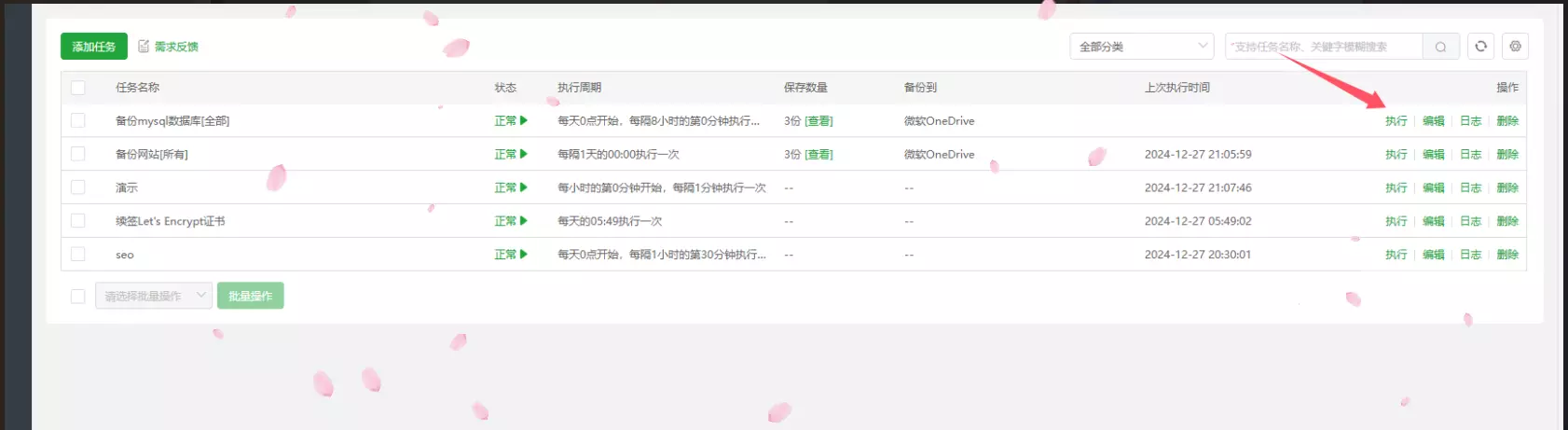
Task: Edit the 备份mysql数据库 task
Action: (x=1433, y=121)
